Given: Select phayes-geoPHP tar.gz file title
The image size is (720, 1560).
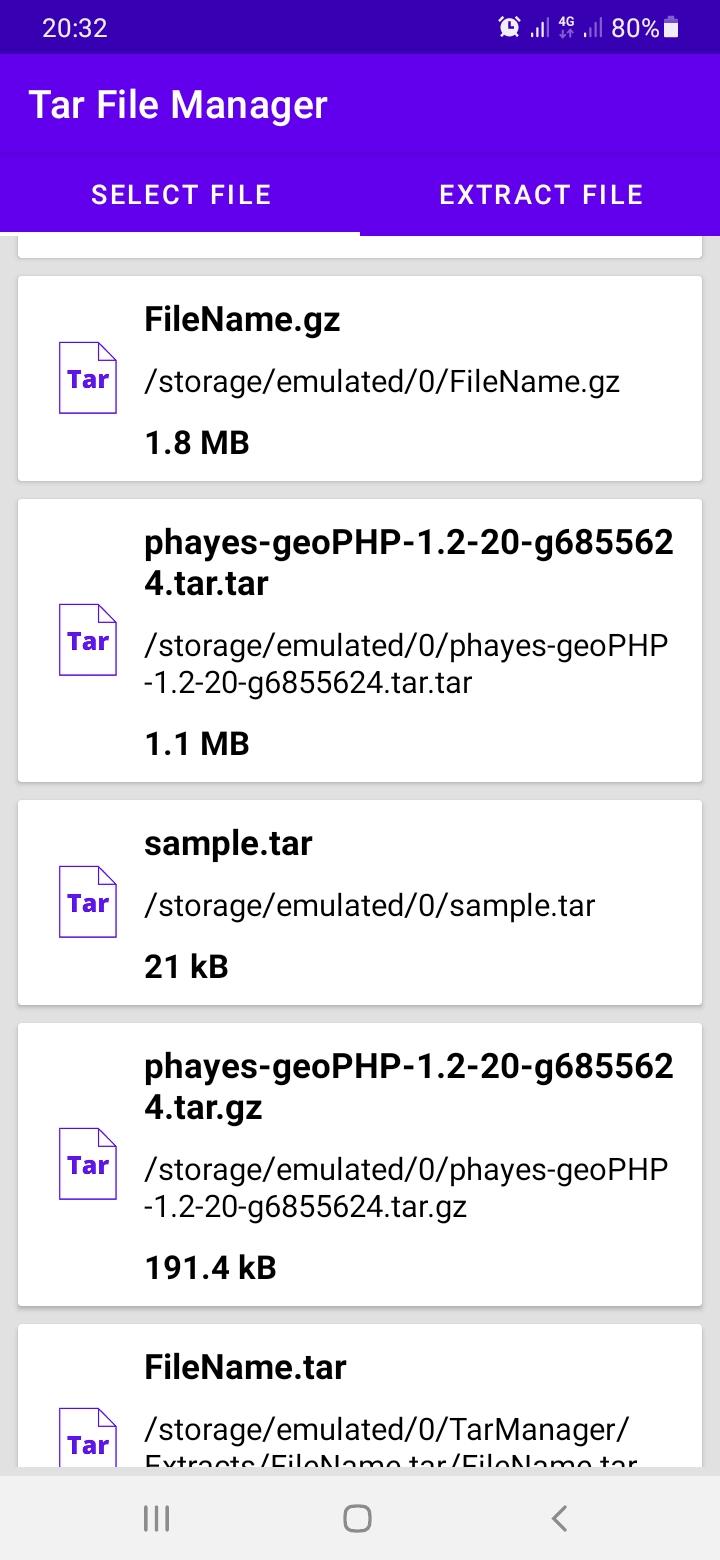Looking at the screenshot, I should point(408,1087).
